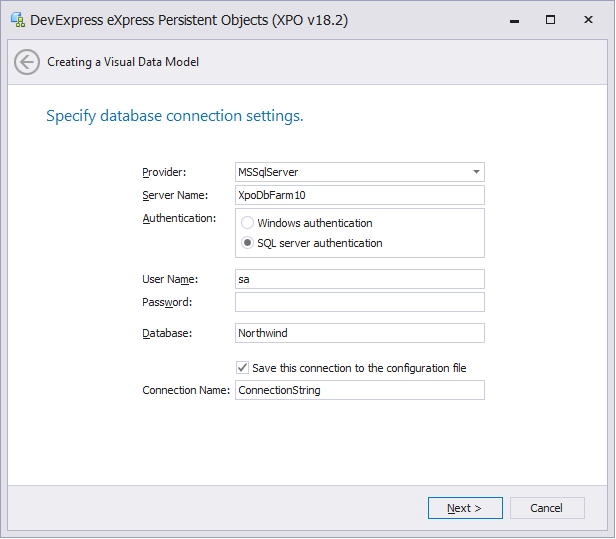Edit the Connection Name text box

coord(359,390)
